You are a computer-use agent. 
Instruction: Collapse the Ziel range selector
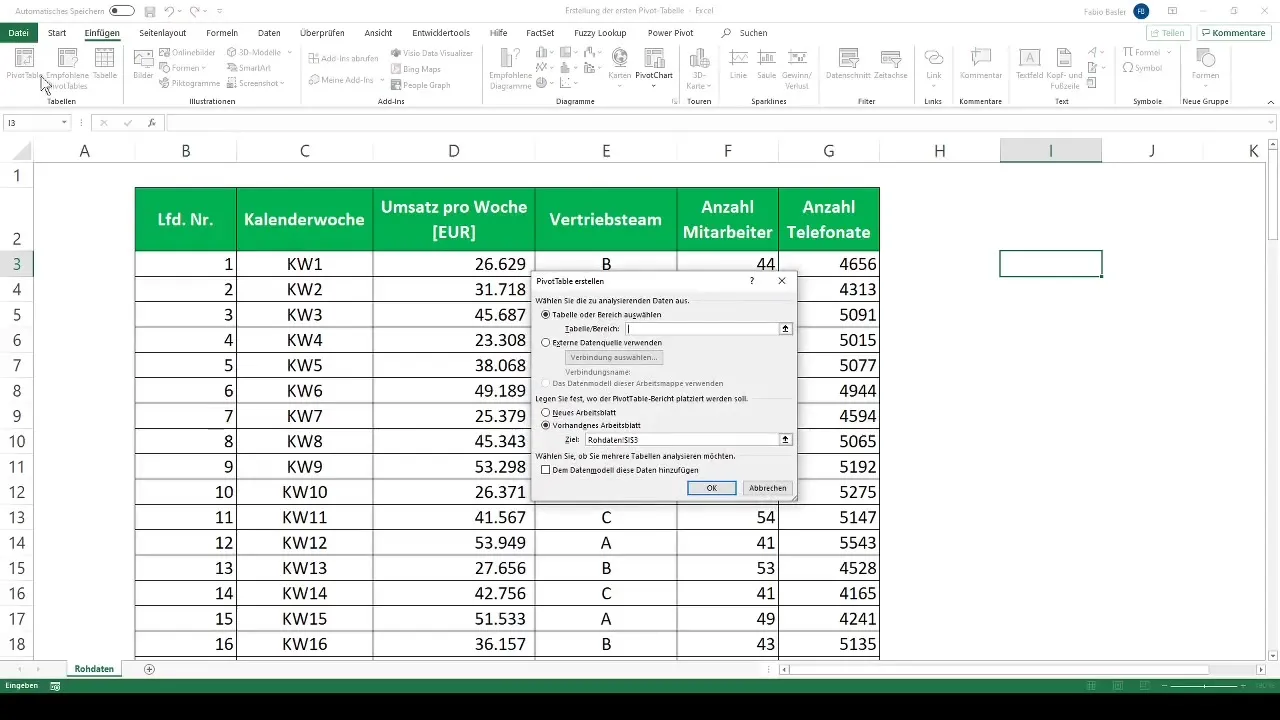coord(786,439)
